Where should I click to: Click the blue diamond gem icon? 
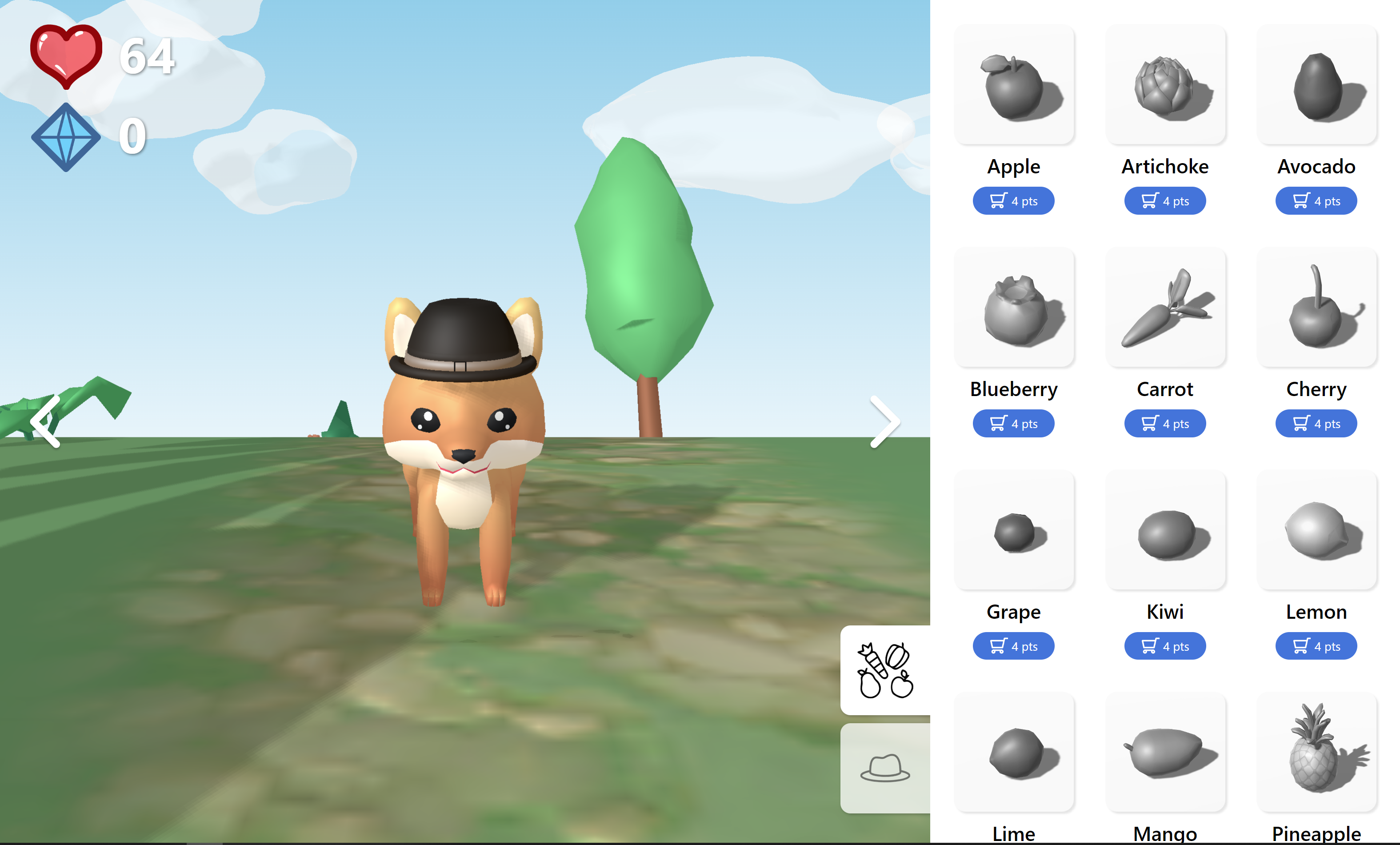pos(66,137)
